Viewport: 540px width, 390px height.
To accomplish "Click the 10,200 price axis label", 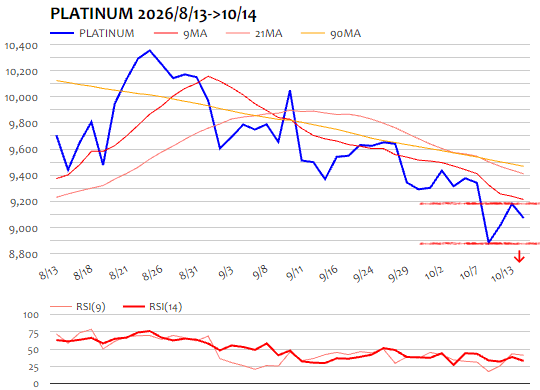I will pos(21,72).
